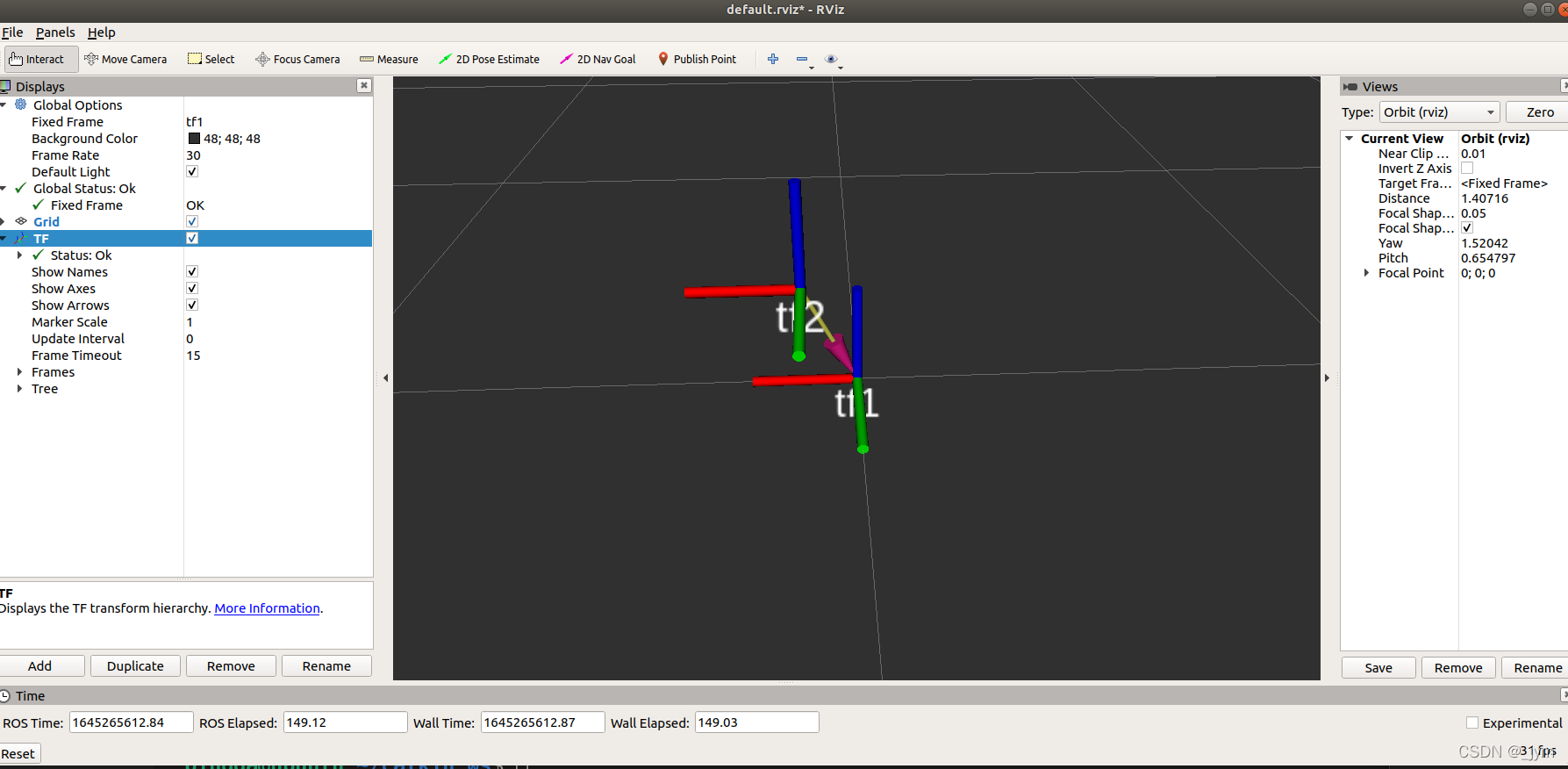Select the Interact tool

(x=41, y=59)
